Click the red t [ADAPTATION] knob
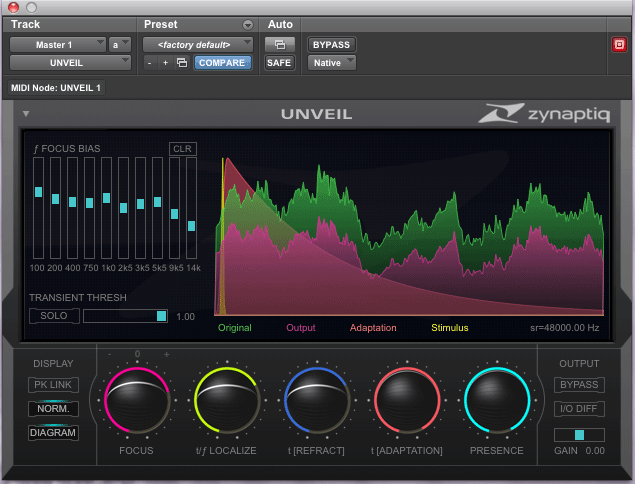Image resolution: width=635 pixels, height=484 pixels. (407, 400)
